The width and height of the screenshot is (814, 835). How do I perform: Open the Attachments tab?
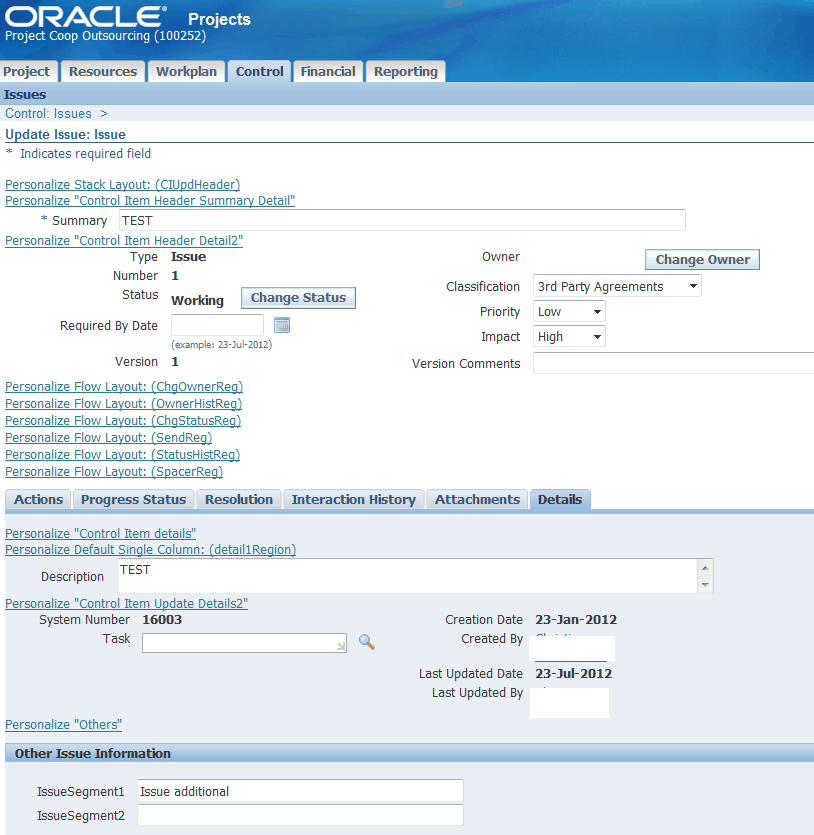[x=477, y=499]
